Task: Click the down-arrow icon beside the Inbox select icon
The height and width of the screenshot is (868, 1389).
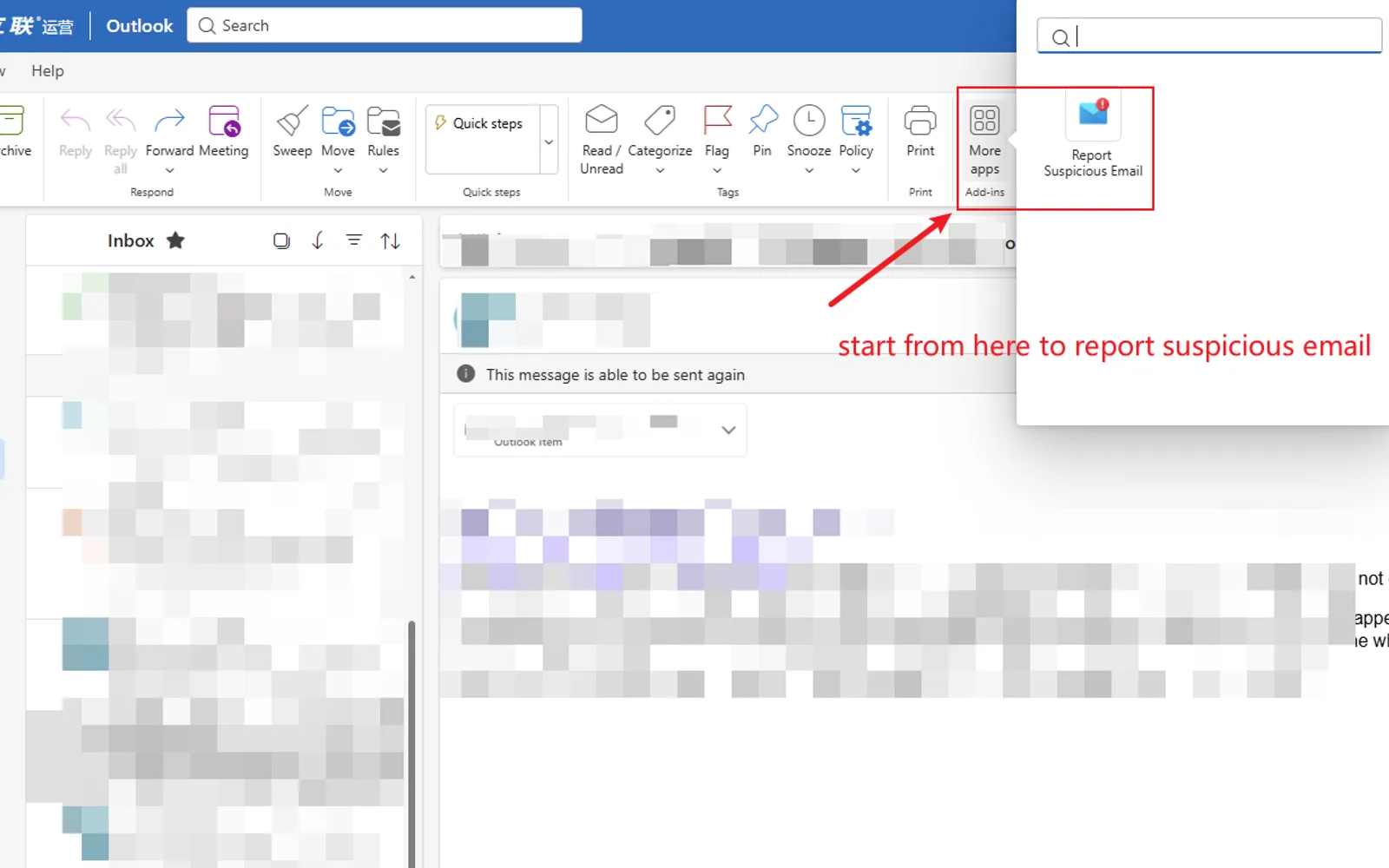Action: coord(318,240)
